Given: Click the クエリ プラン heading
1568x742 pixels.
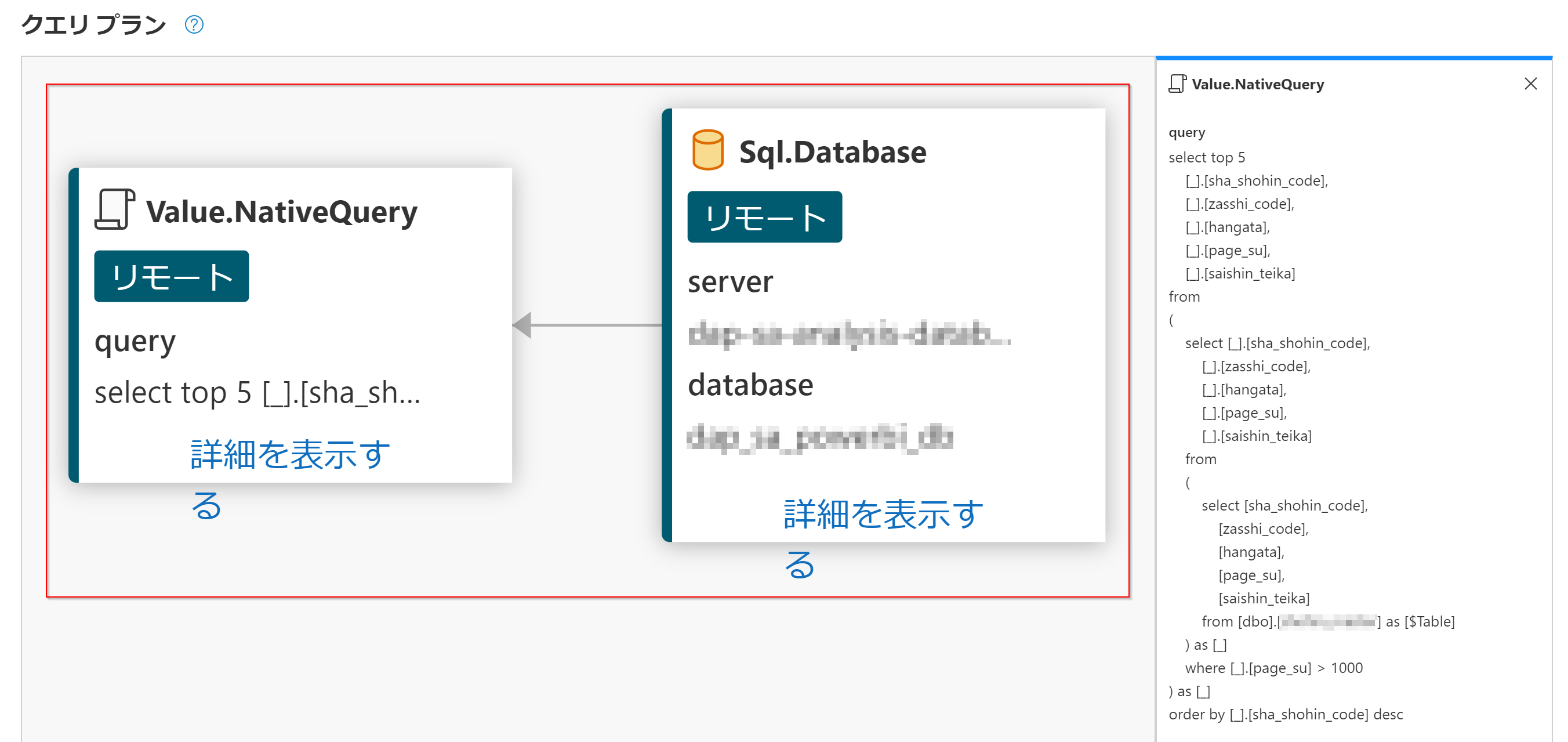Looking at the screenshot, I should coord(93,25).
